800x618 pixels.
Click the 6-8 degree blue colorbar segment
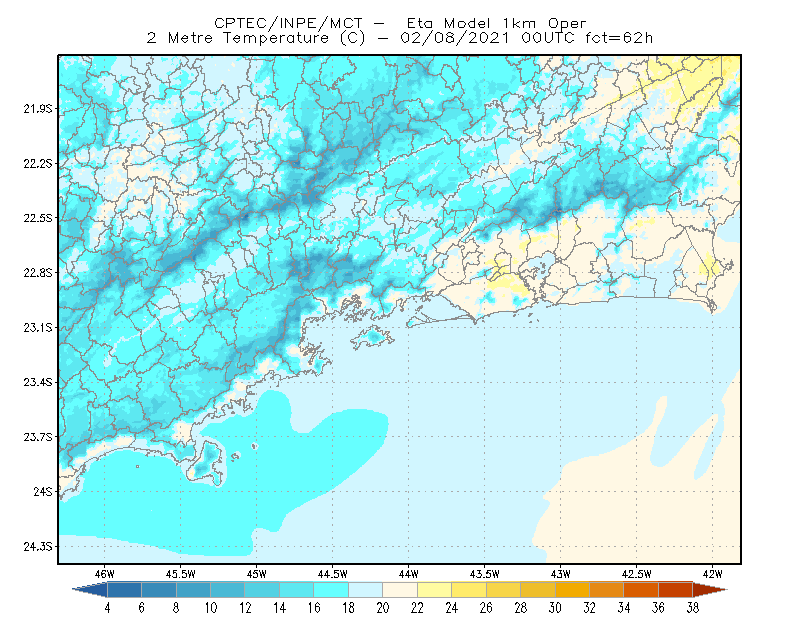(159, 590)
